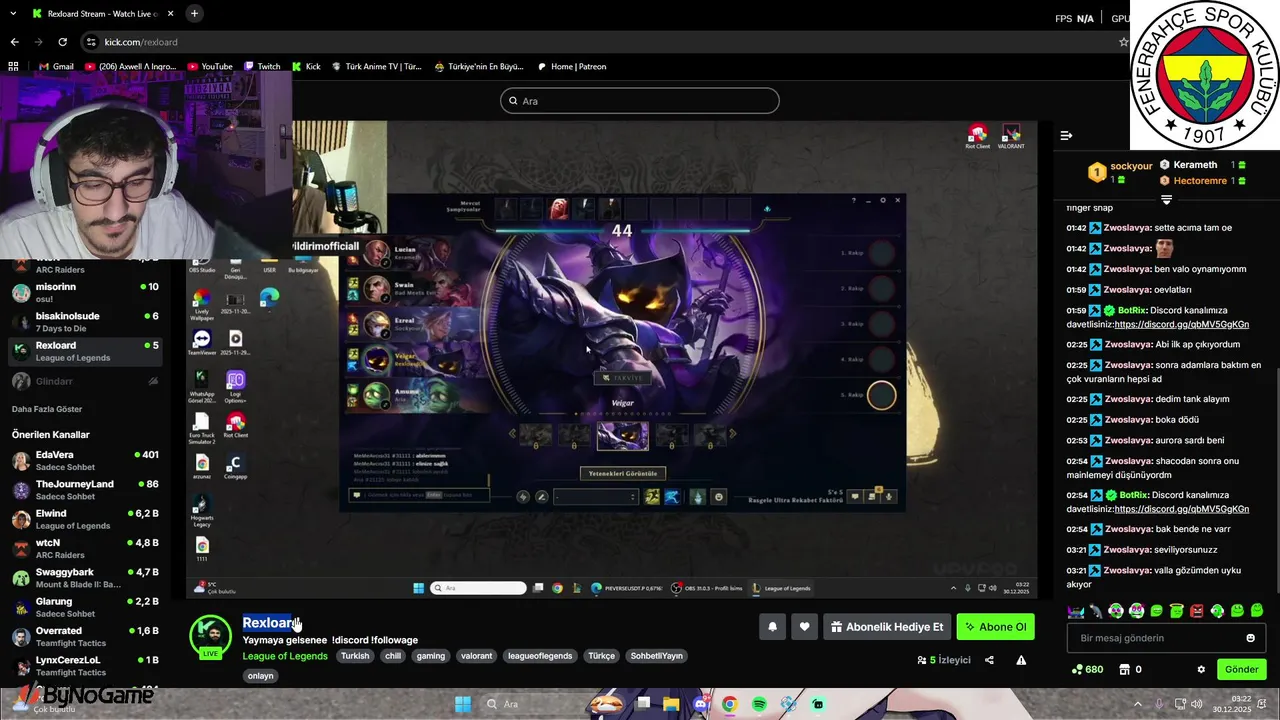This screenshot has width=1280, height=720.
Task: Click the browser back arrow
Action: point(14,42)
